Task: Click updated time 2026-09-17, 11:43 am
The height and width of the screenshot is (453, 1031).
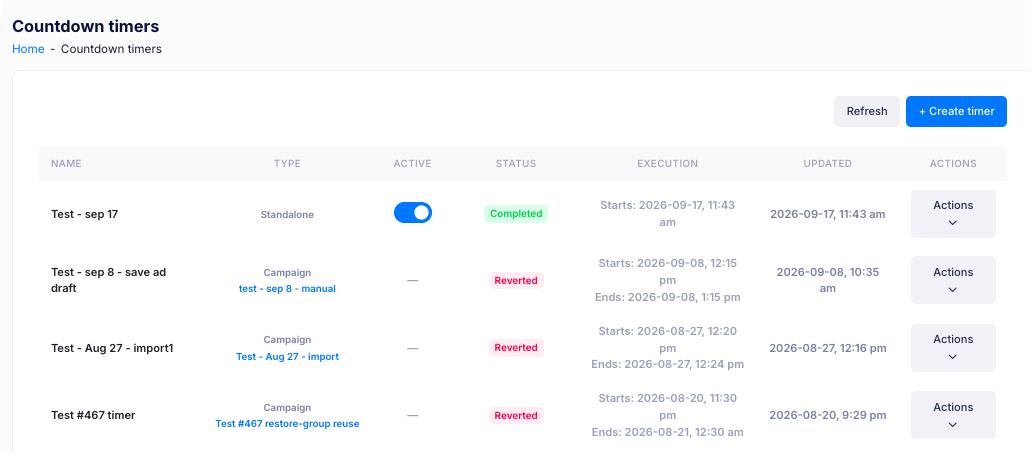Action: tap(828, 214)
